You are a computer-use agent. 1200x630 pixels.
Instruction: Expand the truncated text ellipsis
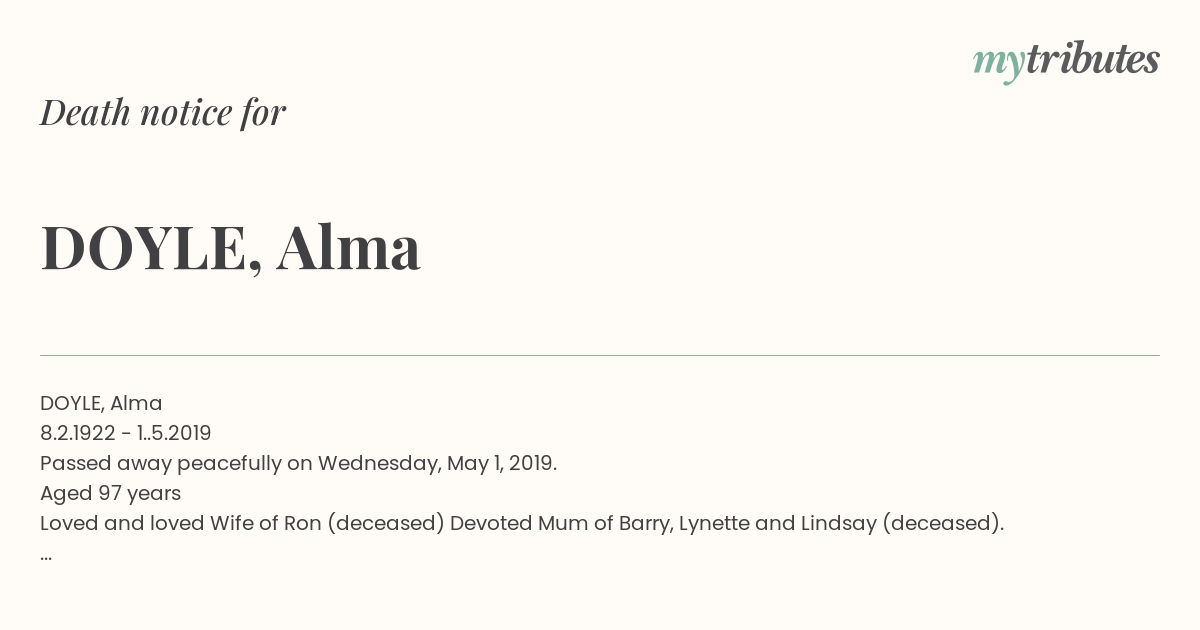(46, 553)
